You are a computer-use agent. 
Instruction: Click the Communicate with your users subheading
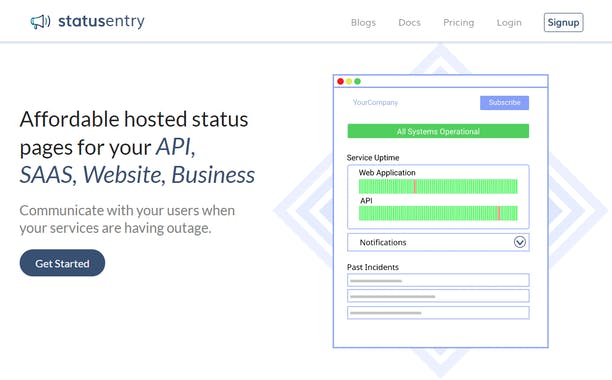(x=127, y=219)
